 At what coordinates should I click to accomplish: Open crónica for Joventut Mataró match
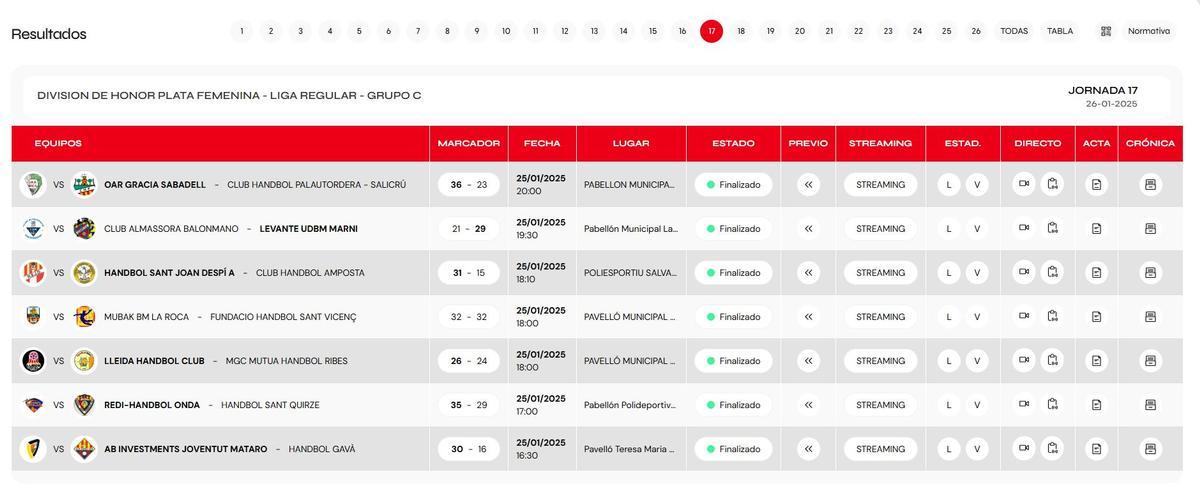1150,449
